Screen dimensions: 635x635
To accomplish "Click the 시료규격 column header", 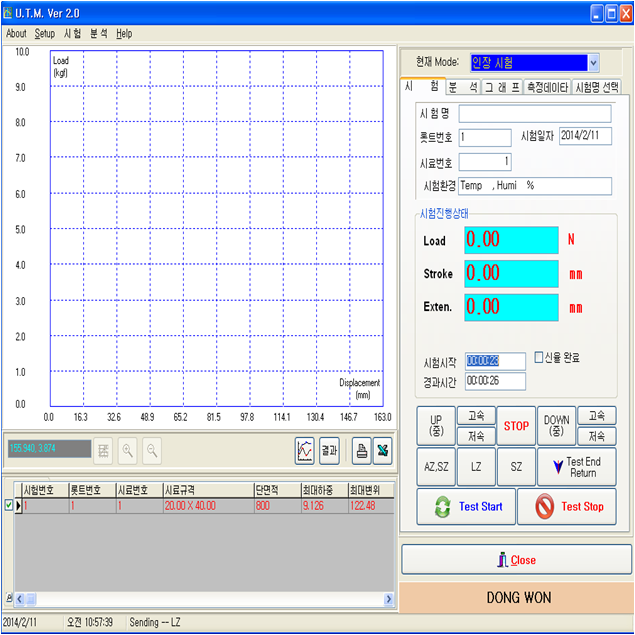I will 208,490.
